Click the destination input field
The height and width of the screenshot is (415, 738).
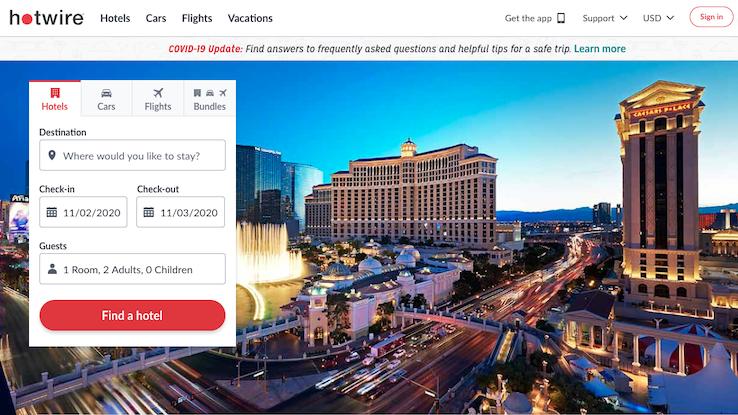pos(132,155)
